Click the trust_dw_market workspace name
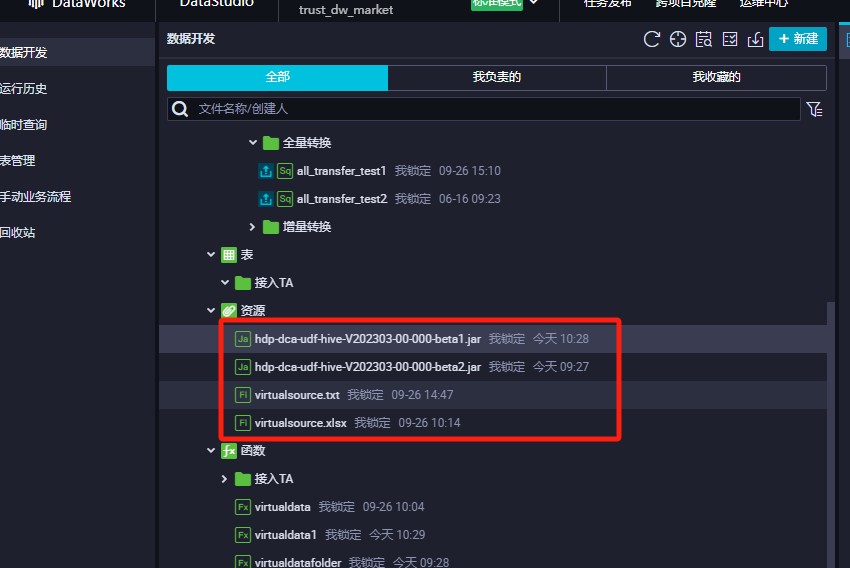Image resolution: width=850 pixels, height=568 pixels. coord(346,9)
